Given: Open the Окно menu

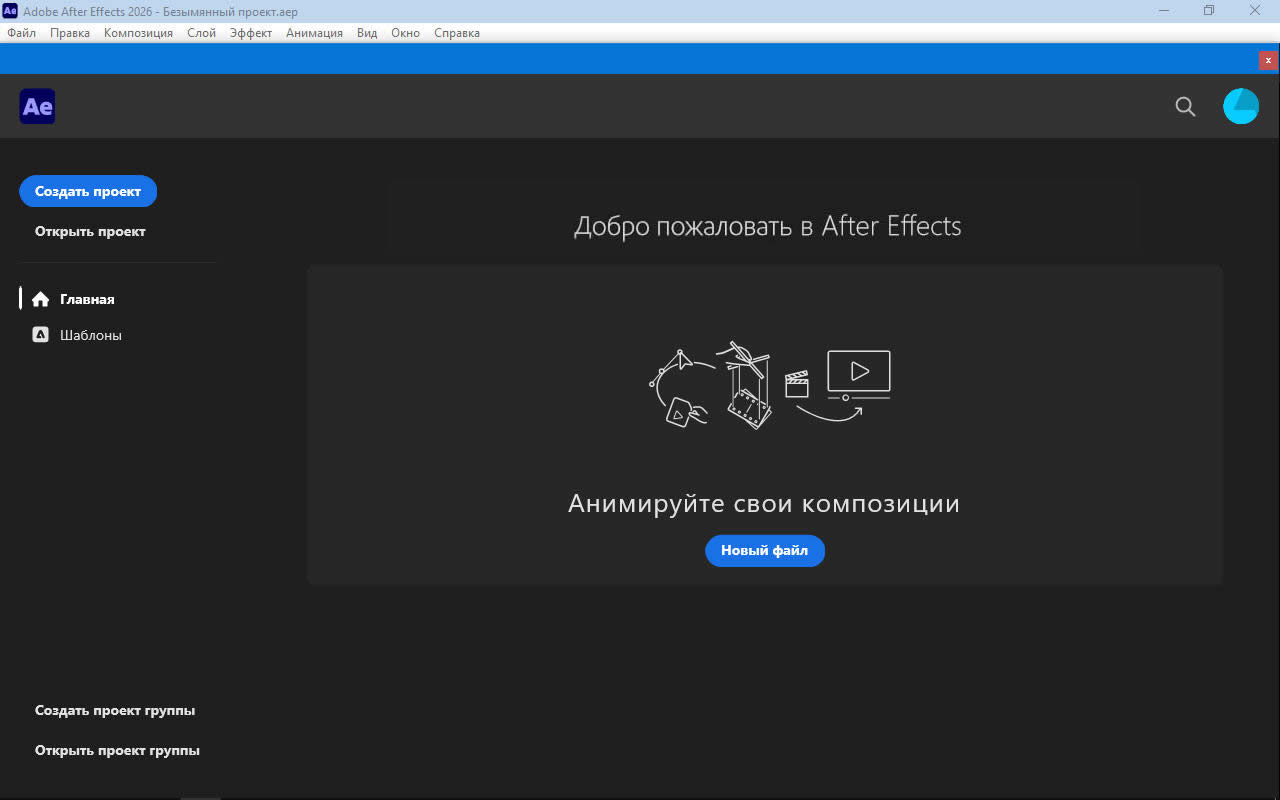Looking at the screenshot, I should pyautogui.click(x=405, y=33).
